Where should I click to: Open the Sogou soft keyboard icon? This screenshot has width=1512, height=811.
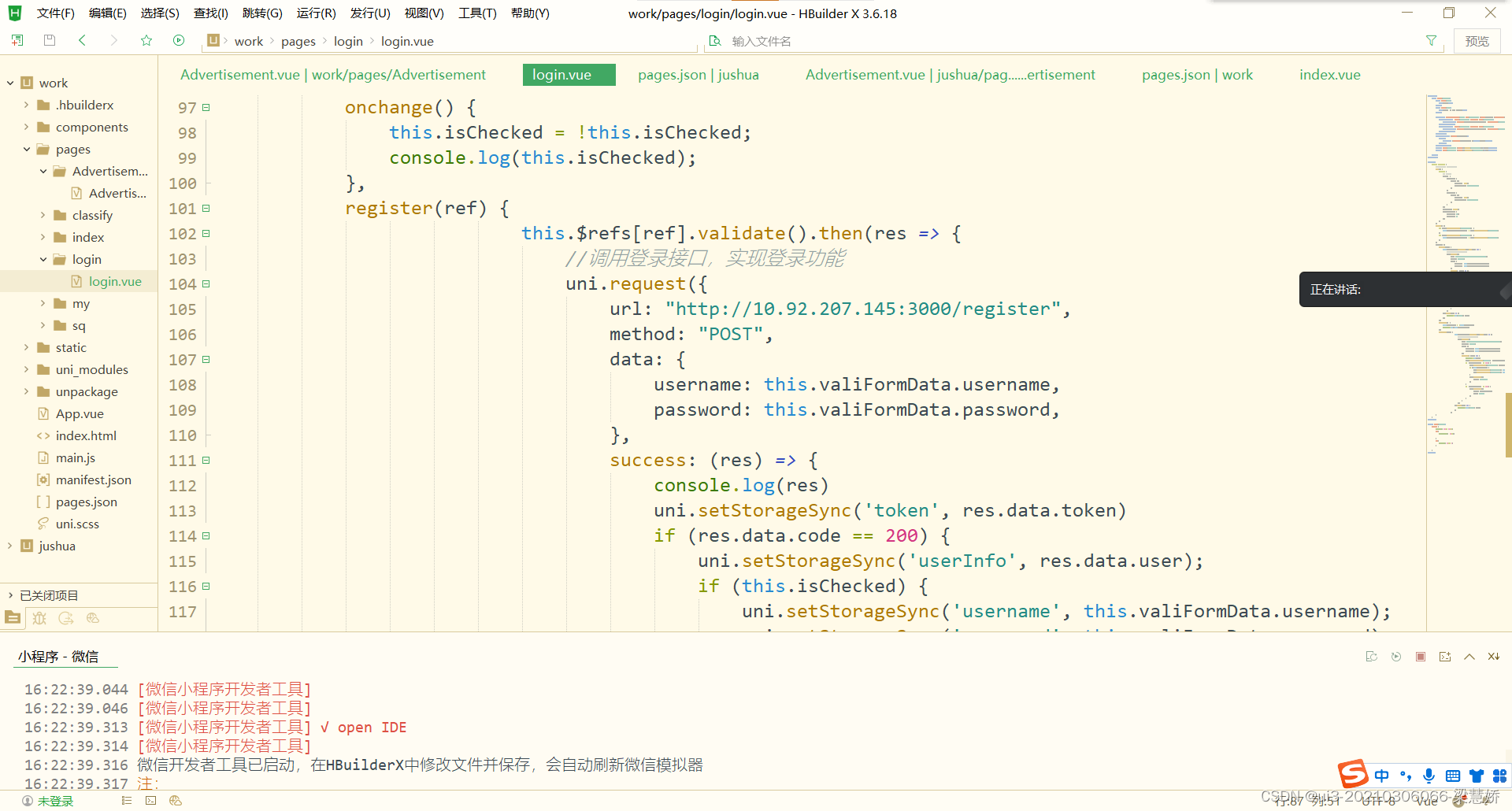coord(1453,776)
